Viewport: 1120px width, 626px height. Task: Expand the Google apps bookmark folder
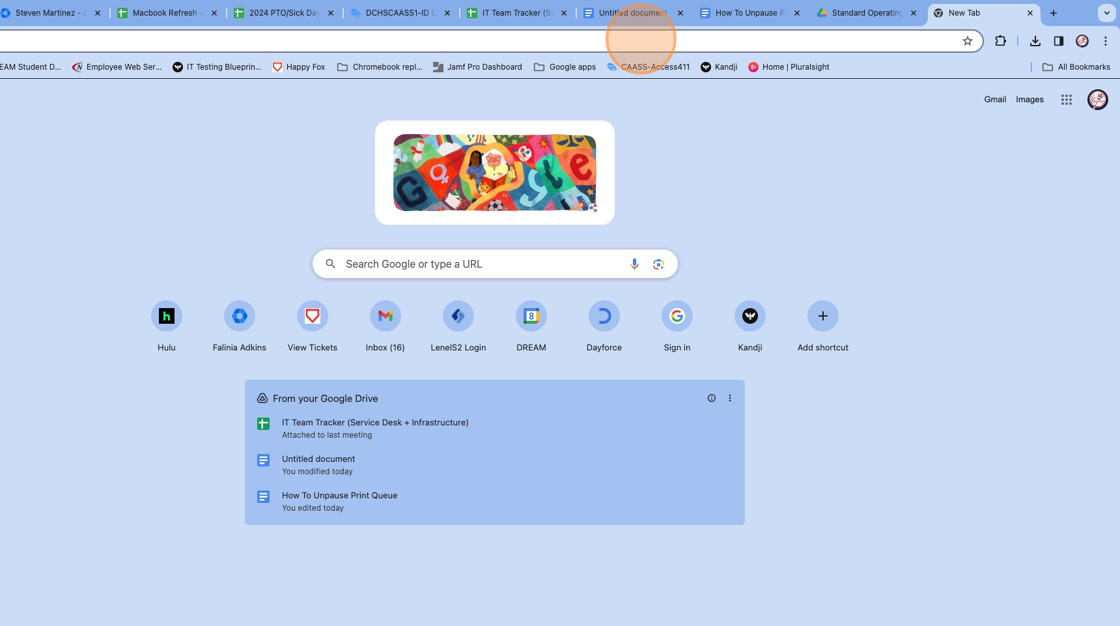(564, 66)
